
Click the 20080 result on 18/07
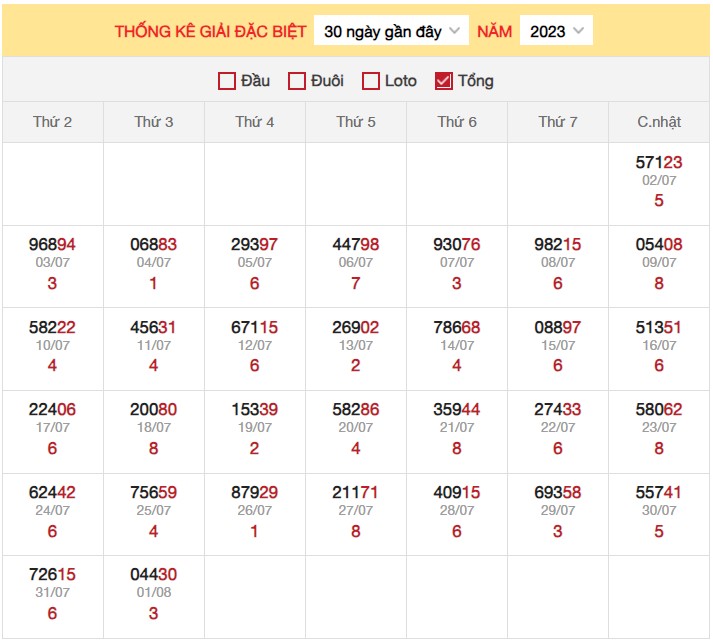pos(154,410)
